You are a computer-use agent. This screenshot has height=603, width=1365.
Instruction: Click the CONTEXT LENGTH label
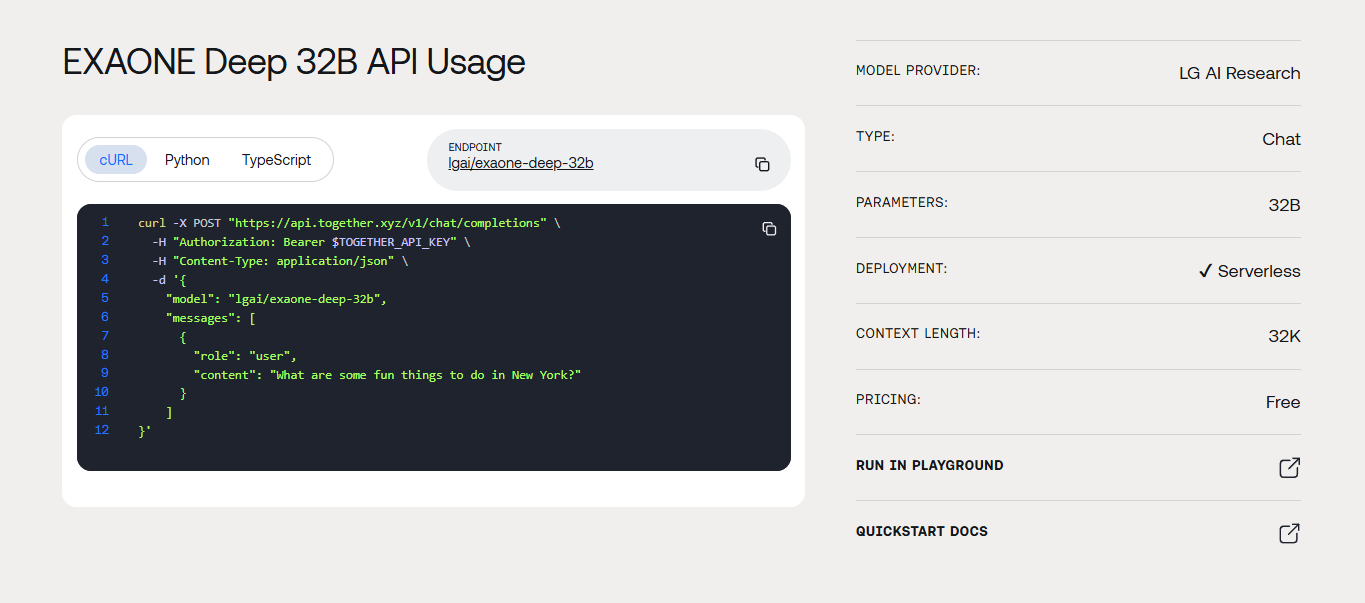[x=918, y=333]
